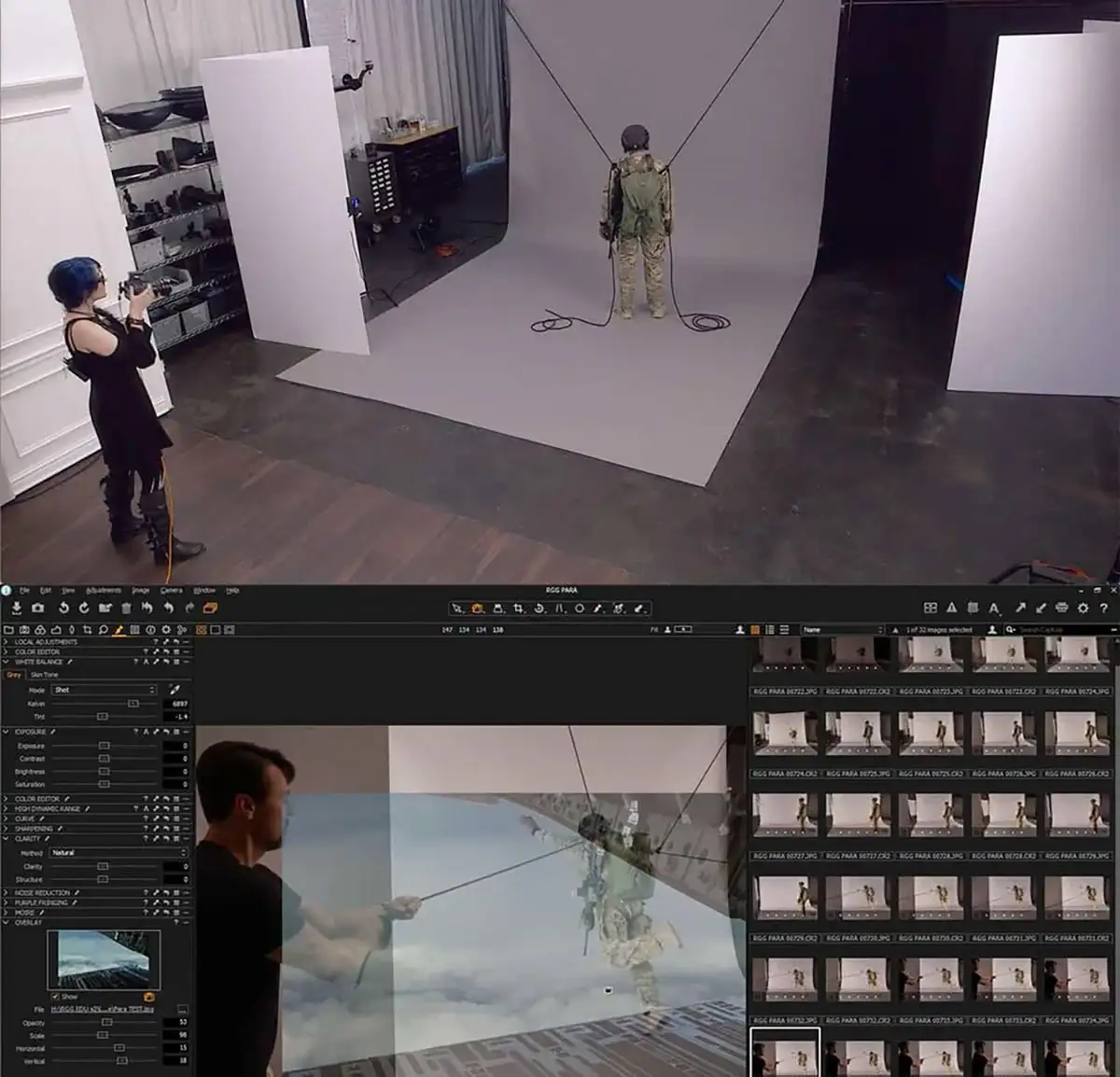This screenshot has width=1120, height=1077.
Task: Open the Camera menu
Action: coord(171,591)
